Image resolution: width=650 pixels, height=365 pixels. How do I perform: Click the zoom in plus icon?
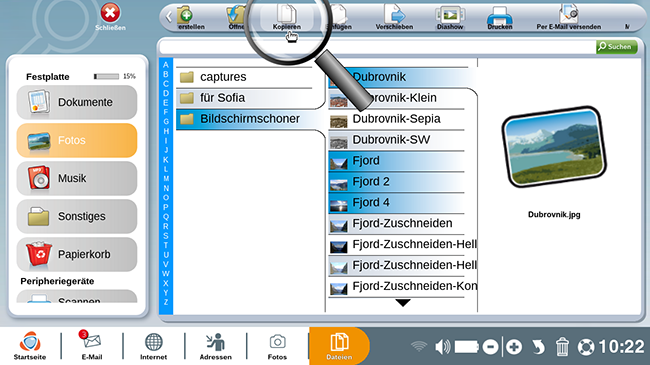click(x=514, y=347)
